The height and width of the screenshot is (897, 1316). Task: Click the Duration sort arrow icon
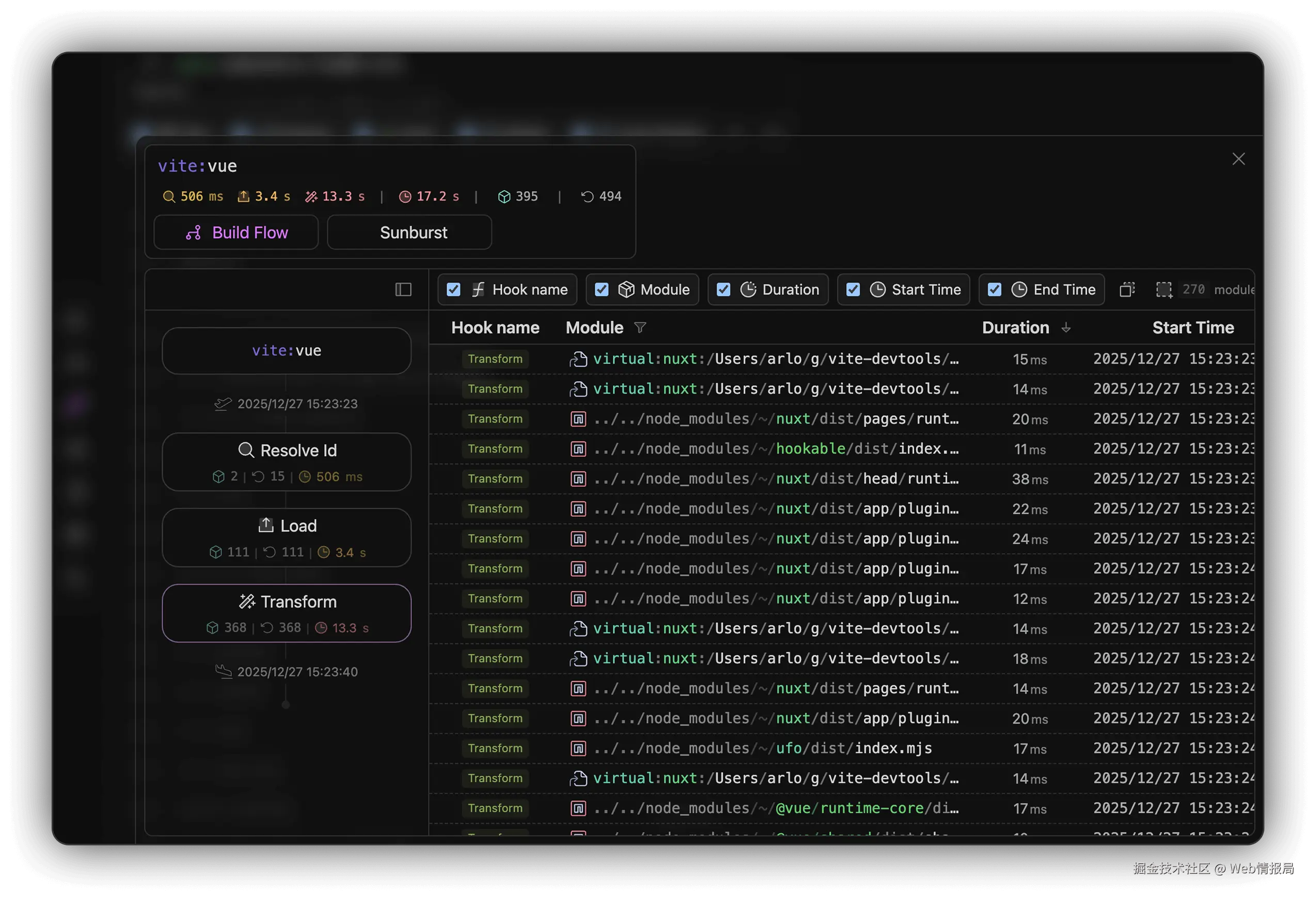click(1066, 328)
